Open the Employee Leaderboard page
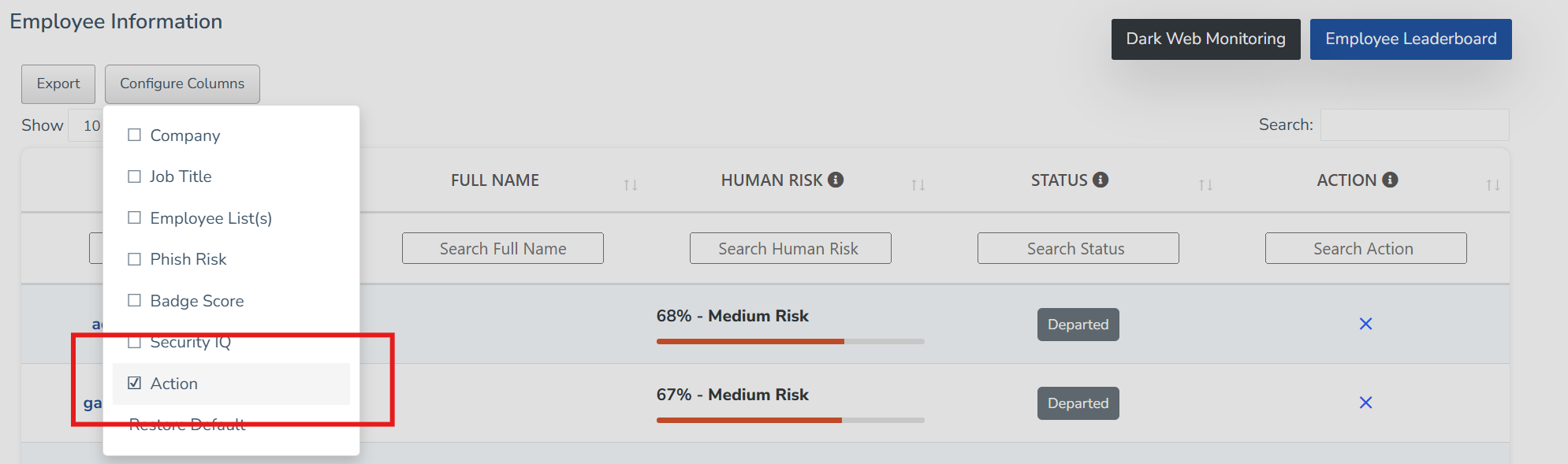Image resolution: width=1568 pixels, height=464 pixels. (x=1410, y=39)
